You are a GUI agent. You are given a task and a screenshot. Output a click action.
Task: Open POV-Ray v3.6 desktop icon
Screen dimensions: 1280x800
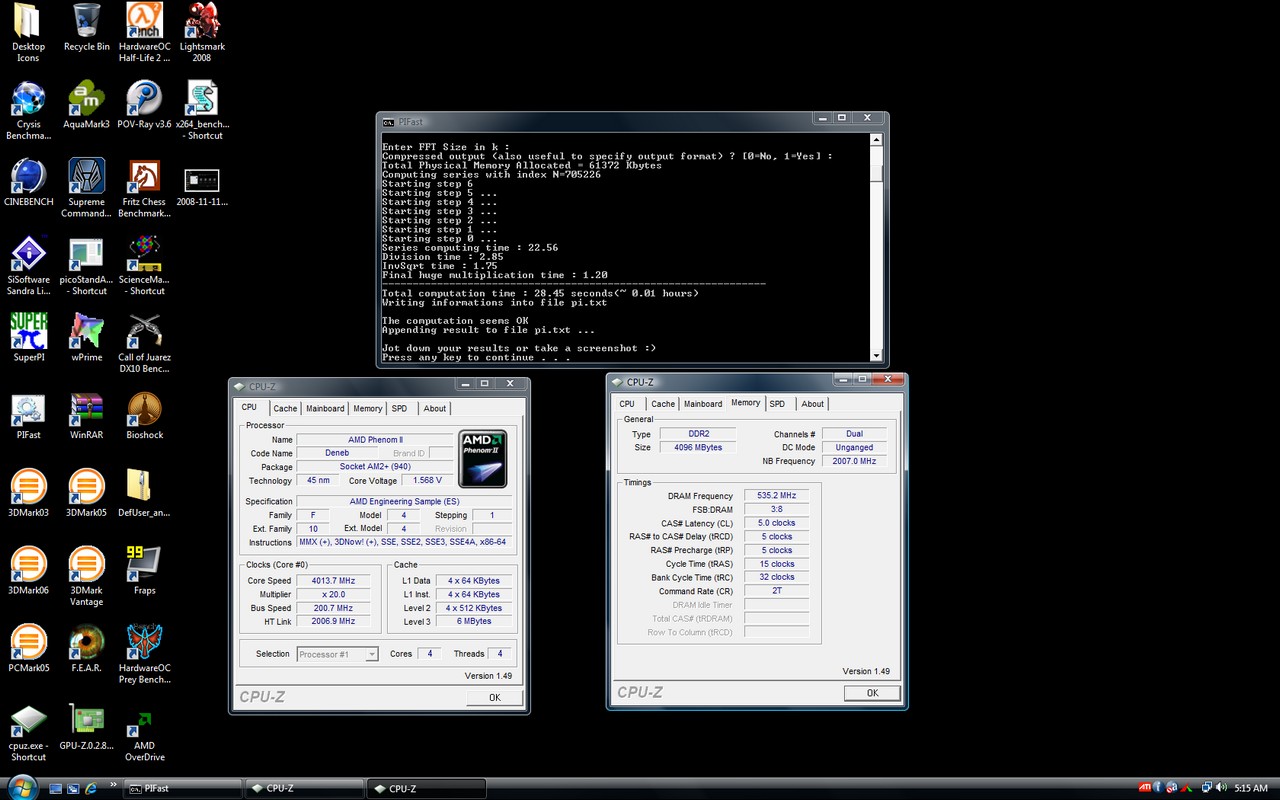coord(145,106)
